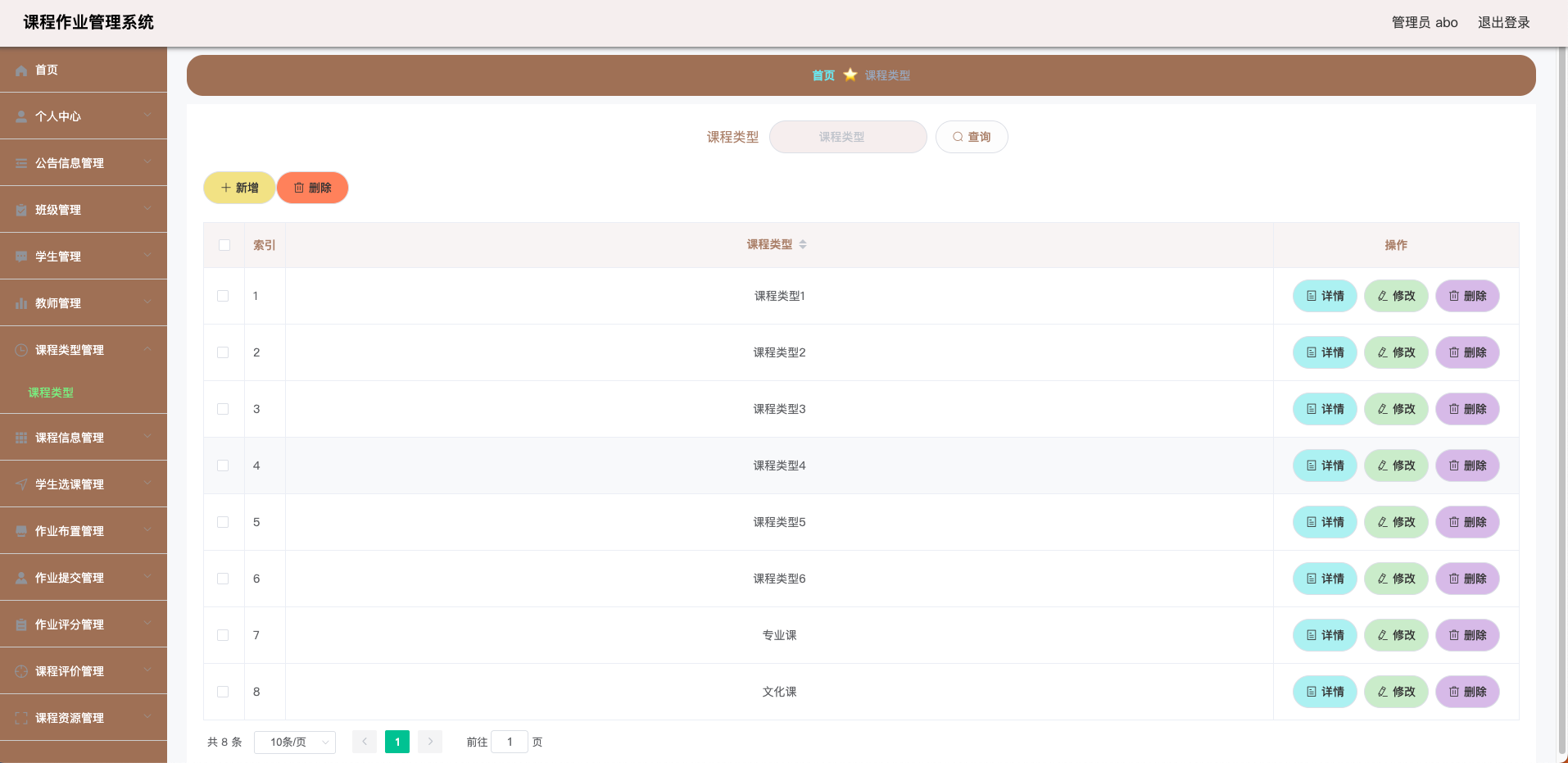Open the 课程评价管理 menu
This screenshot has height=763, width=1568.
point(84,671)
